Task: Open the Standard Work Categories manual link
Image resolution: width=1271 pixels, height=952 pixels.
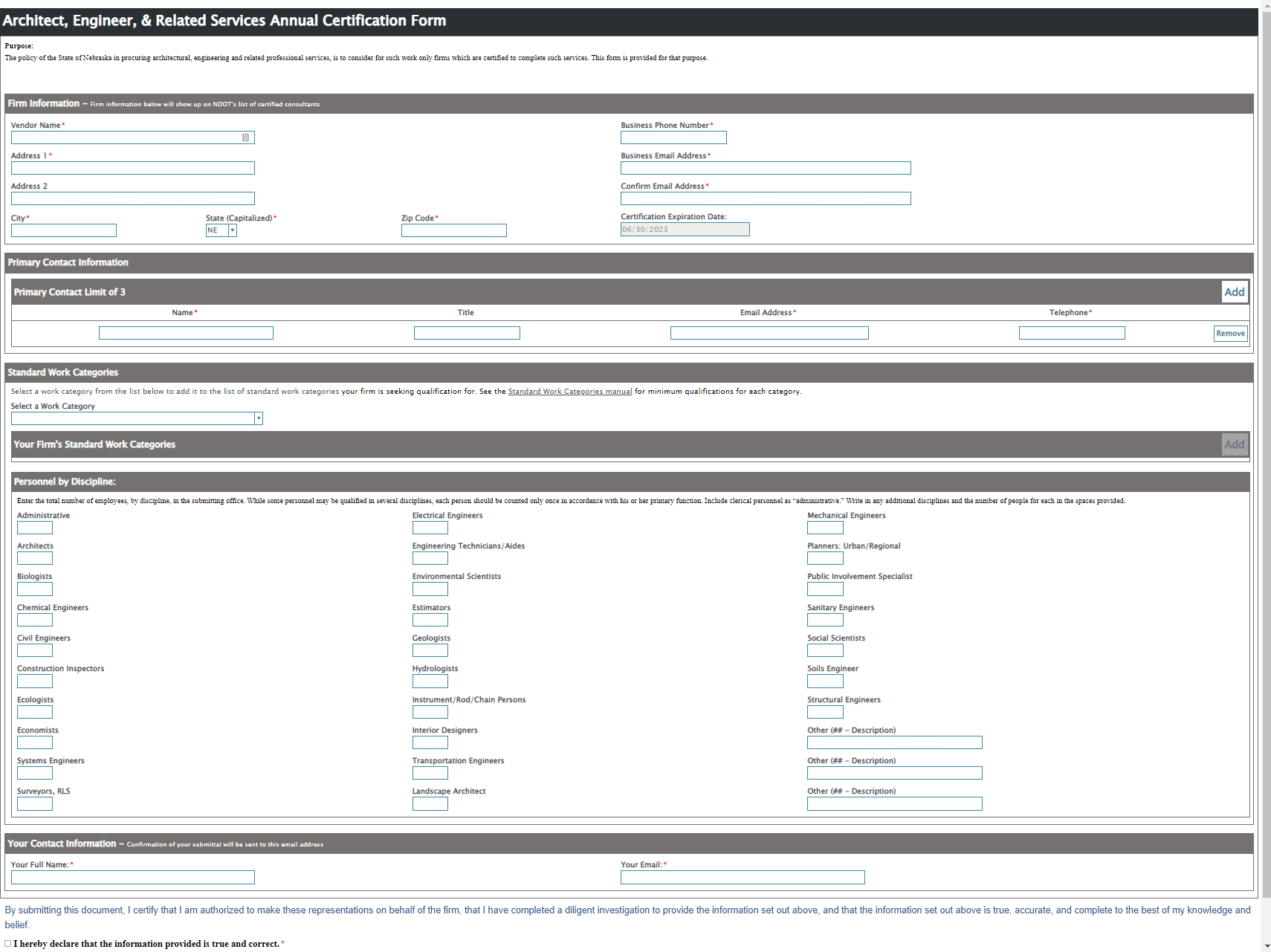Action: [x=569, y=392]
